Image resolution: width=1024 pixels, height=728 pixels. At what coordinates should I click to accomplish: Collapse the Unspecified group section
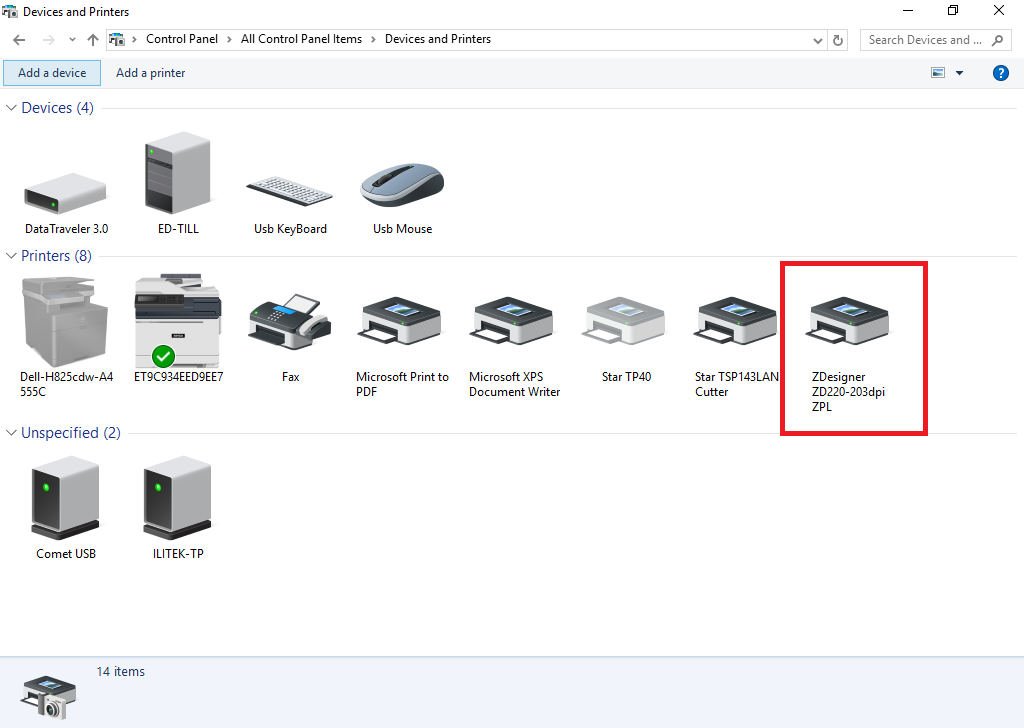coord(12,433)
